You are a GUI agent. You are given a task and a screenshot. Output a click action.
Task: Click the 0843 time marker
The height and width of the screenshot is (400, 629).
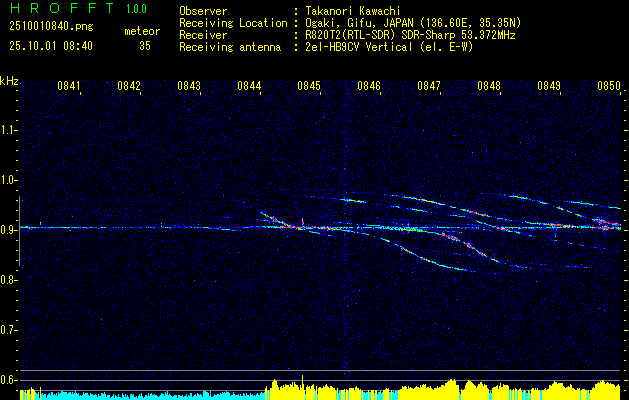pos(189,86)
